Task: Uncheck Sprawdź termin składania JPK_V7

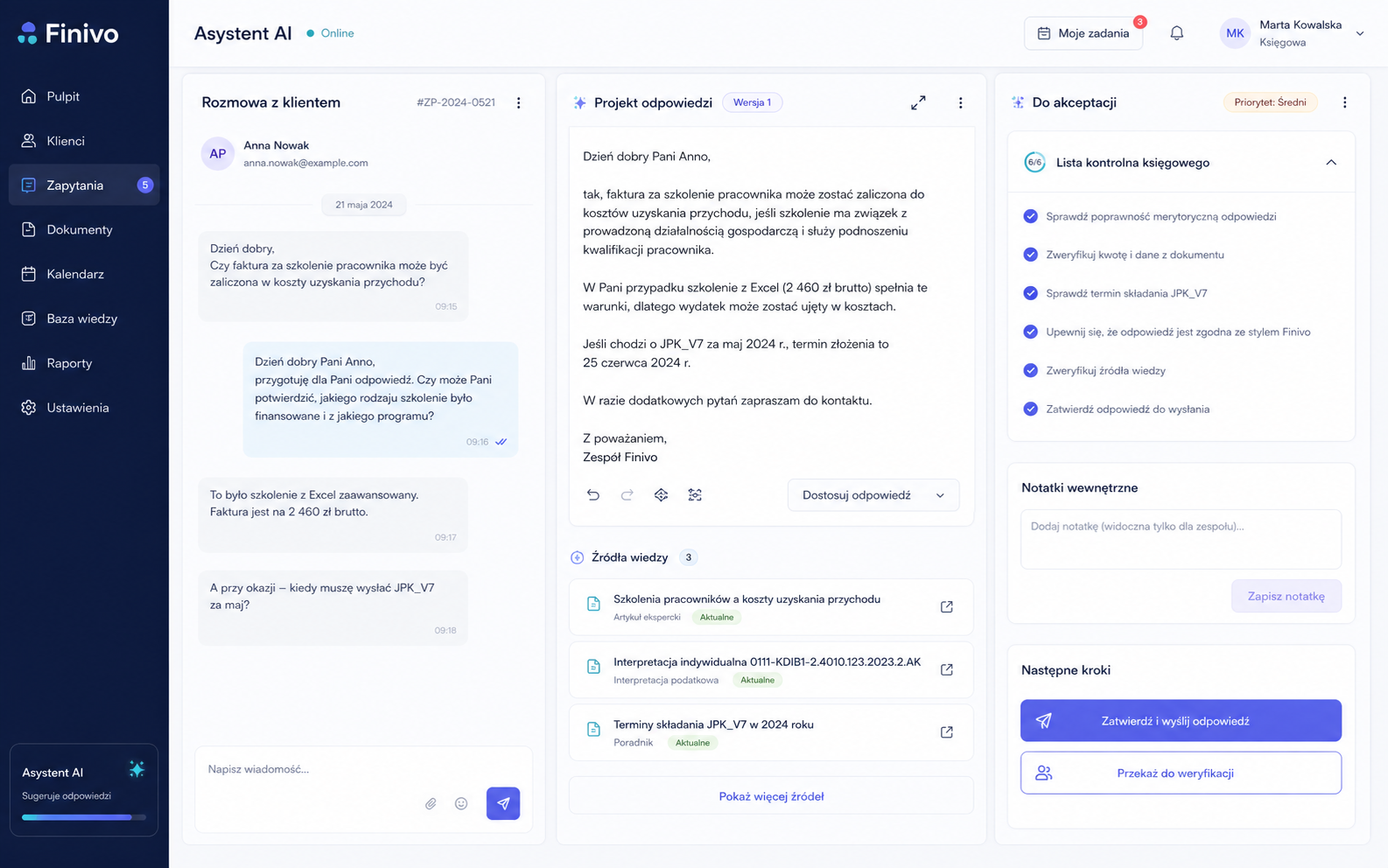Action: point(1030,293)
